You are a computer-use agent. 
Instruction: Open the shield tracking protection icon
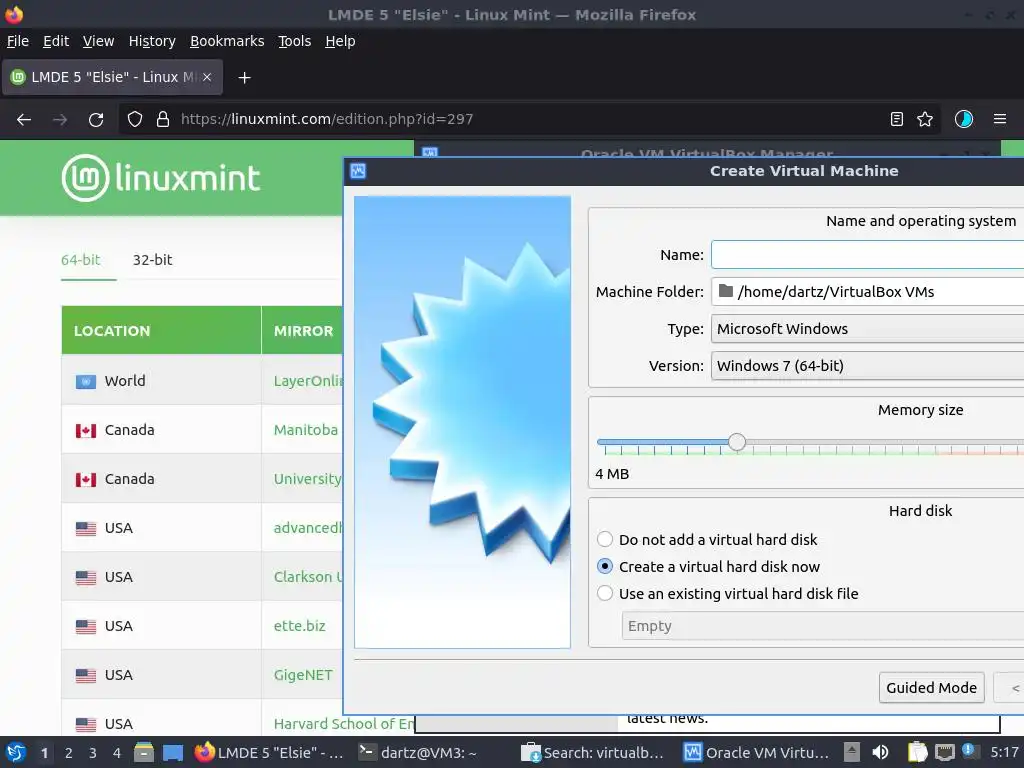(x=135, y=119)
